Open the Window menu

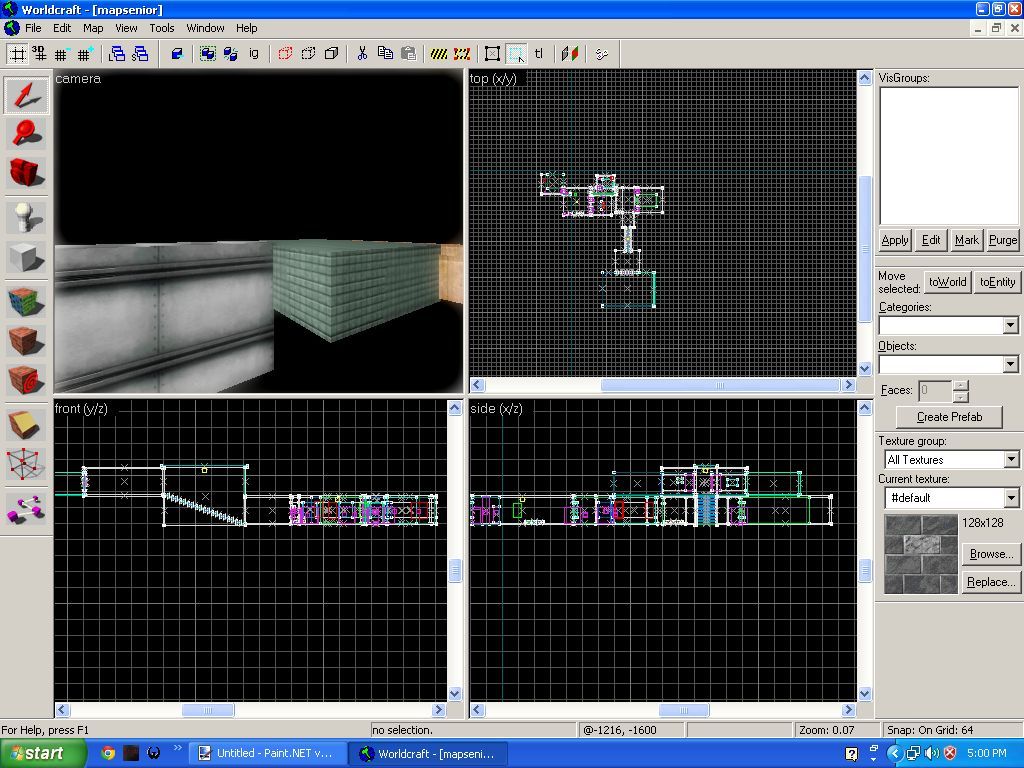205,28
